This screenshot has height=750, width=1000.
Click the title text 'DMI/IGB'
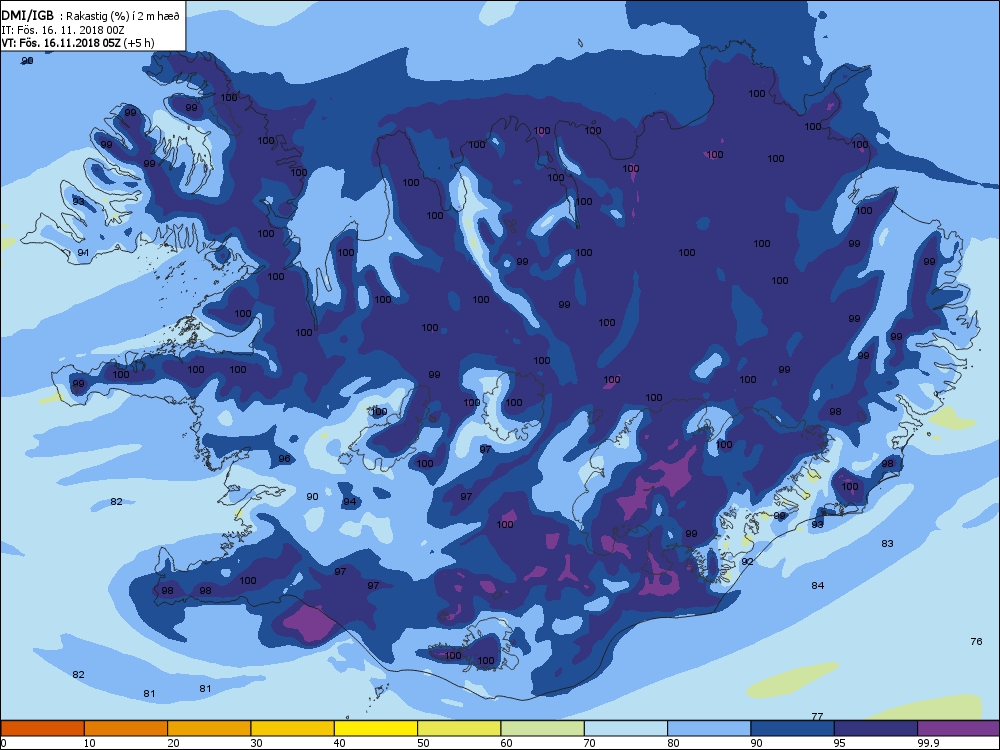point(27,16)
